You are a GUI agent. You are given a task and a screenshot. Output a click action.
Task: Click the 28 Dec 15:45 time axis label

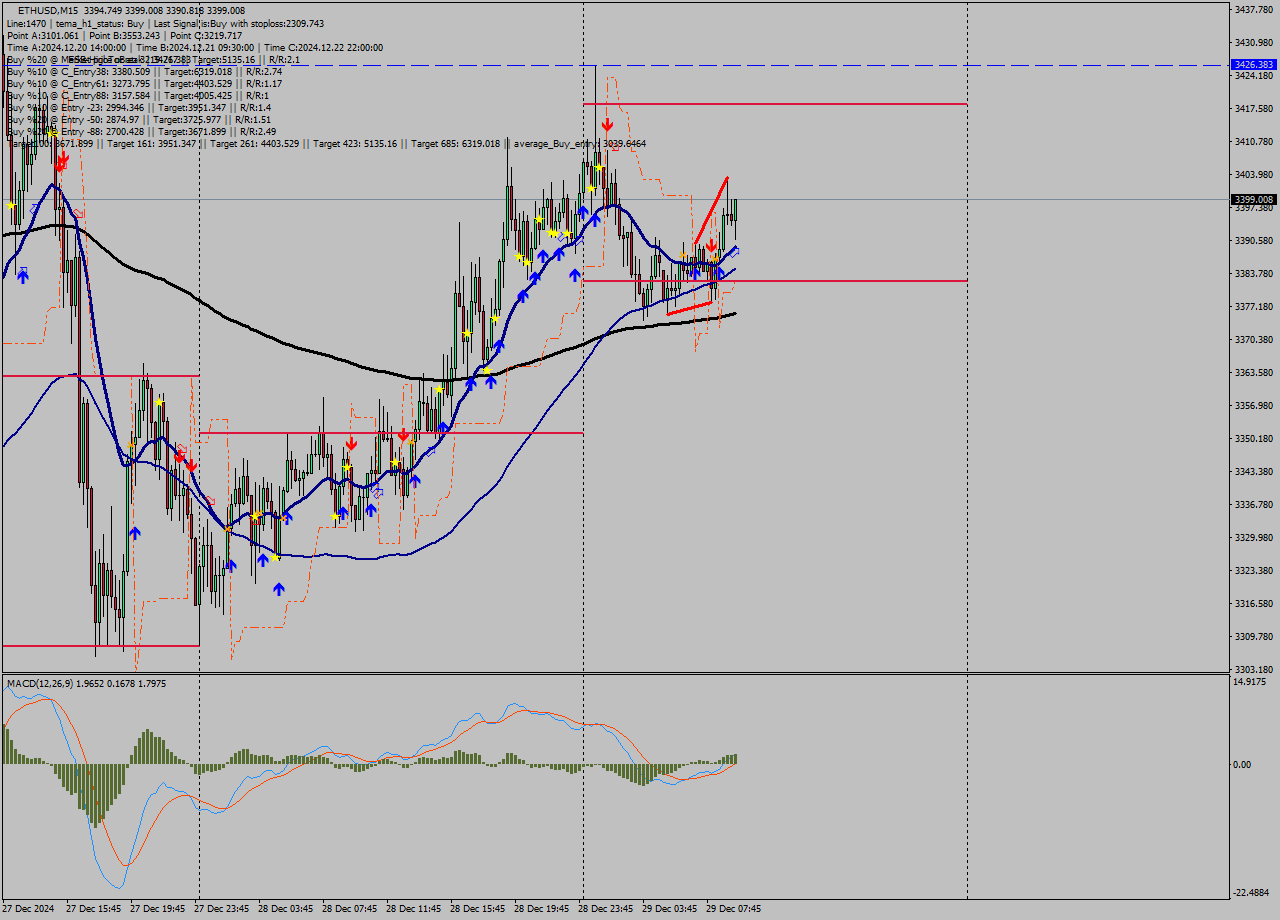[x=479, y=909]
